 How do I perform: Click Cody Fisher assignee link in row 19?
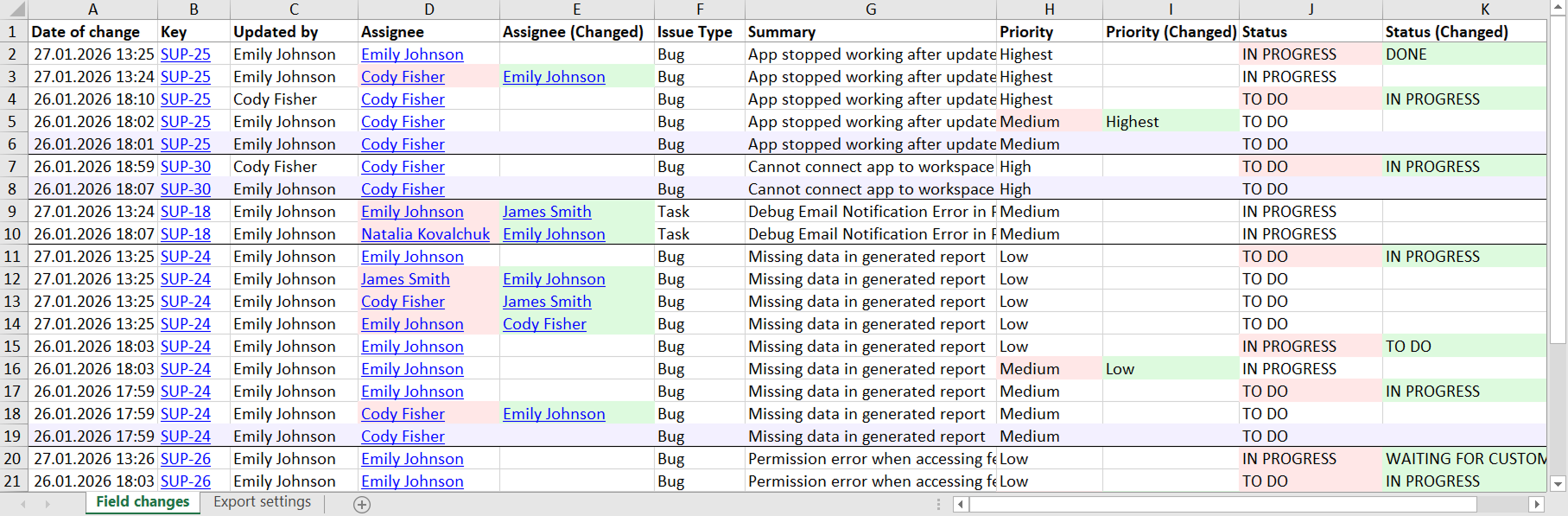click(x=403, y=436)
